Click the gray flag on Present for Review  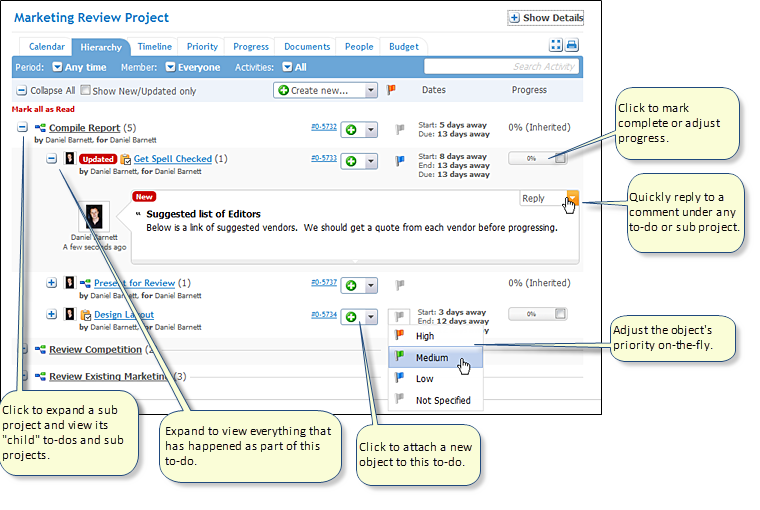tap(400, 285)
